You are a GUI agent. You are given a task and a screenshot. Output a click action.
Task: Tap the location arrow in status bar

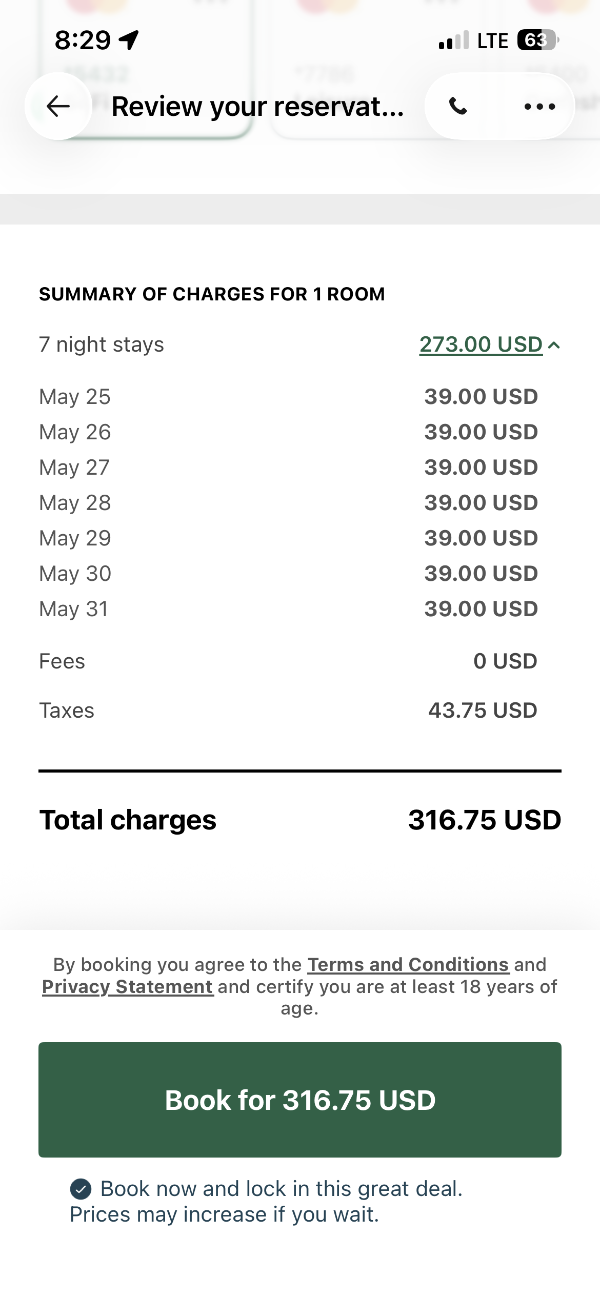[x=128, y=40]
